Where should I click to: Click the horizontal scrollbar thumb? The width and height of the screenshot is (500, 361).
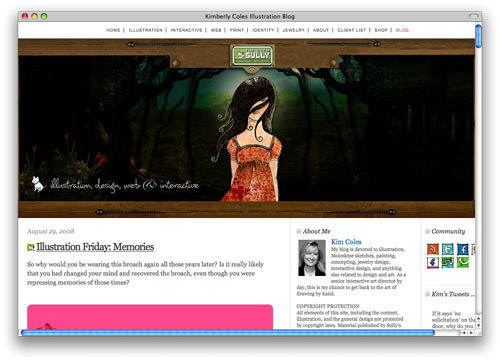[x=228, y=333]
